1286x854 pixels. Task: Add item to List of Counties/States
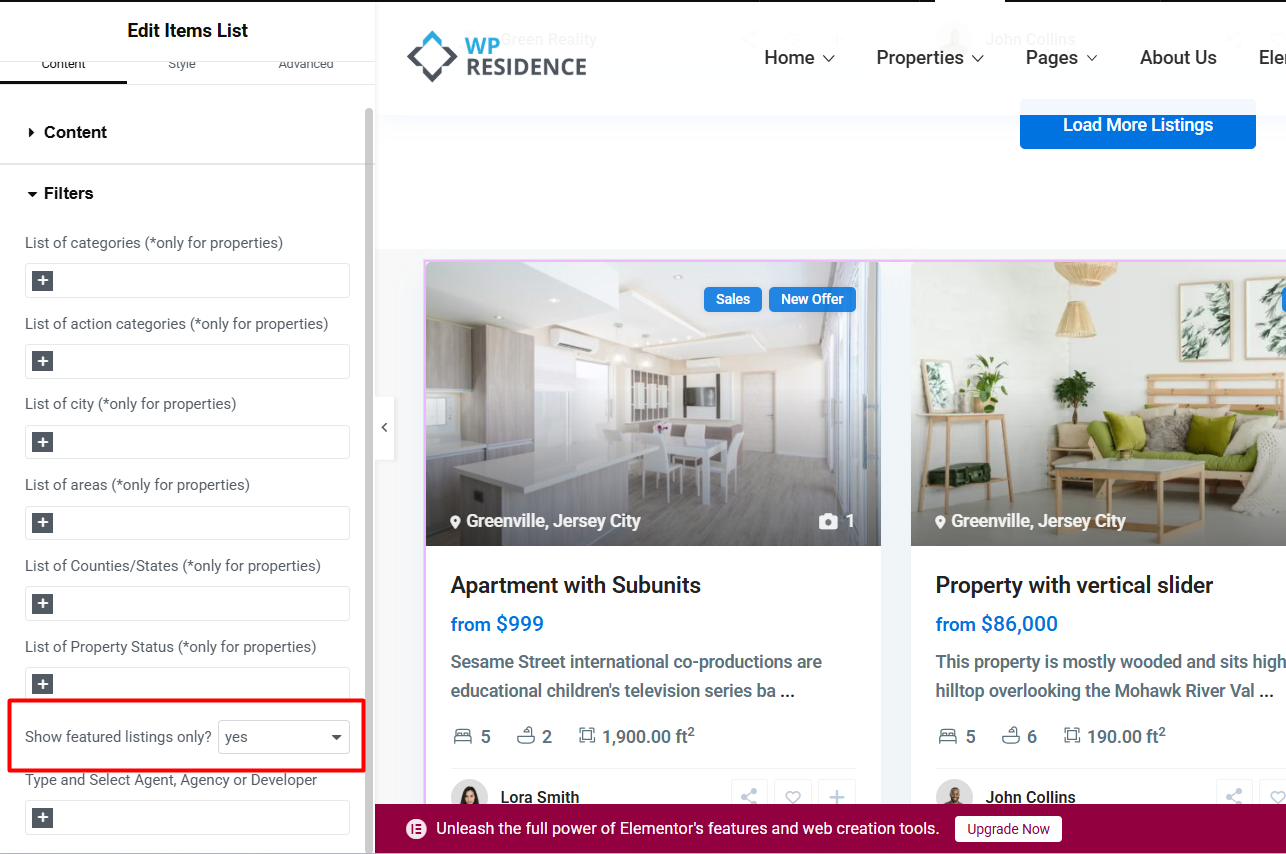pos(42,604)
